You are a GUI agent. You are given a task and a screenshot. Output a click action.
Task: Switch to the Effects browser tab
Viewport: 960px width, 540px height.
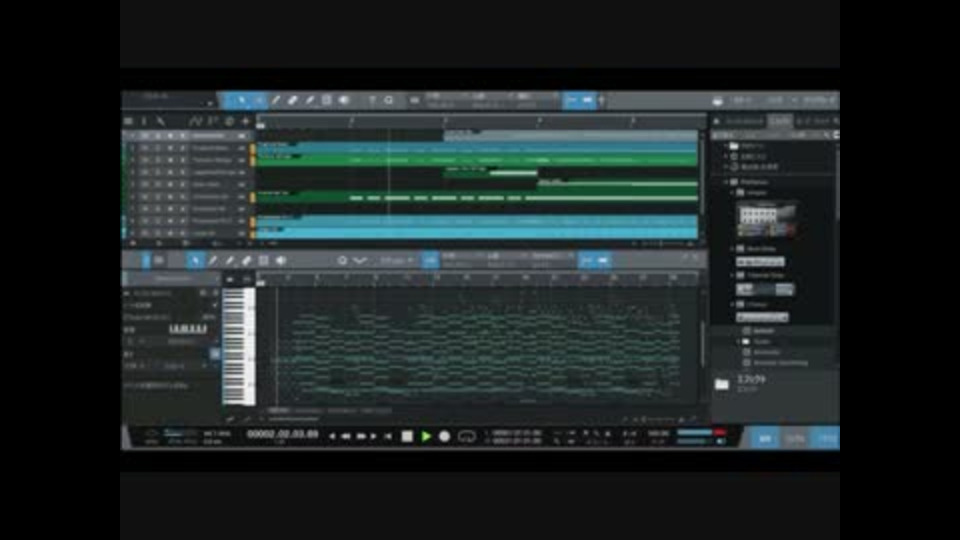click(x=781, y=121)
